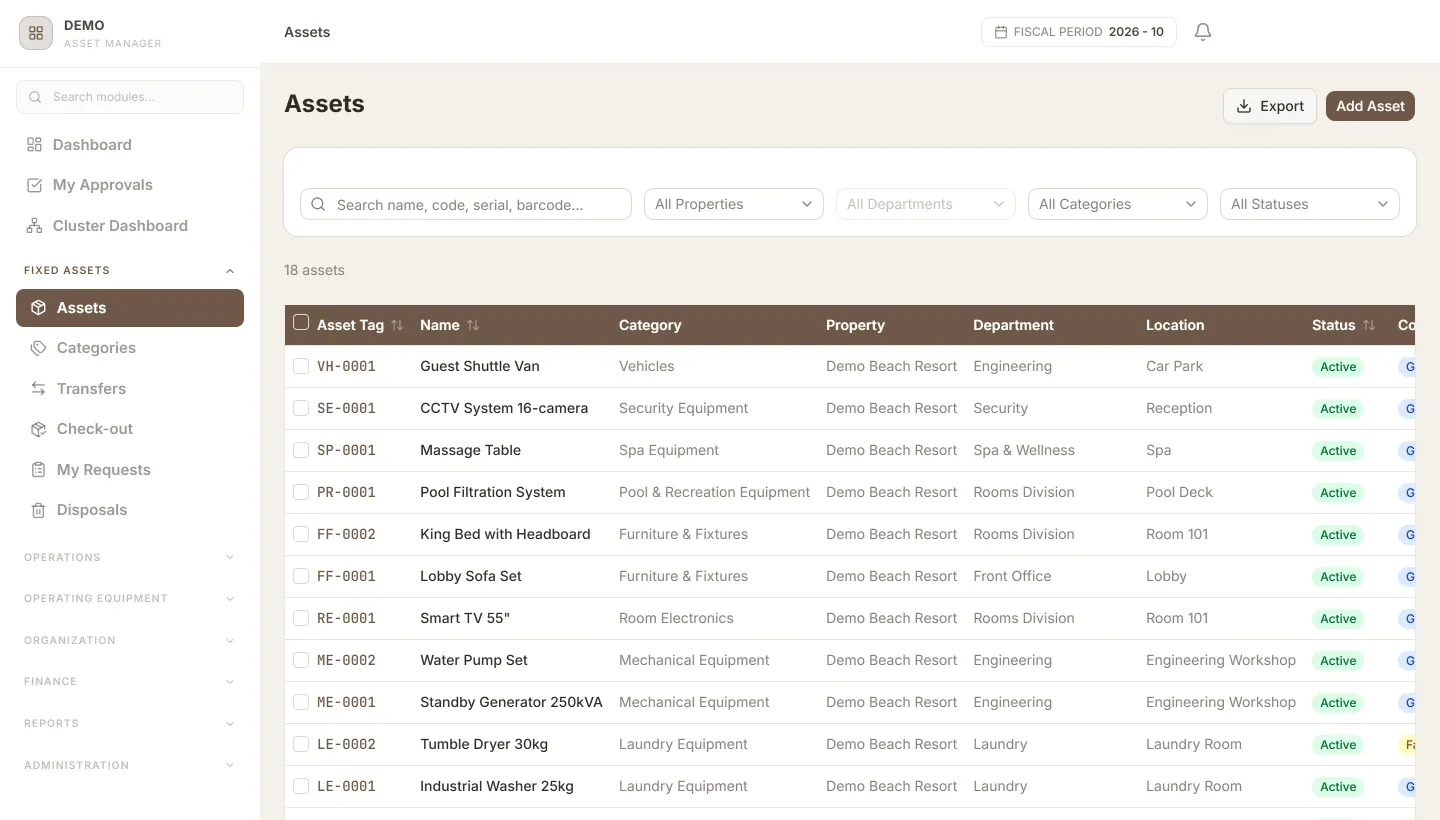Open the All Categories dropdown
Viewport: 1440px width, 820px height.
pyautogui.click(x=1118, y=204)
